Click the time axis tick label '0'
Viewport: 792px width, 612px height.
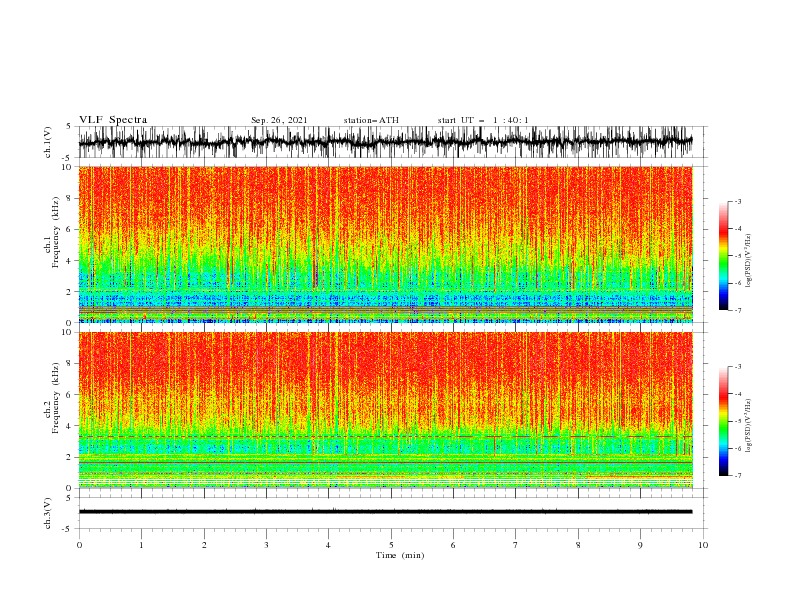[79, 545]
